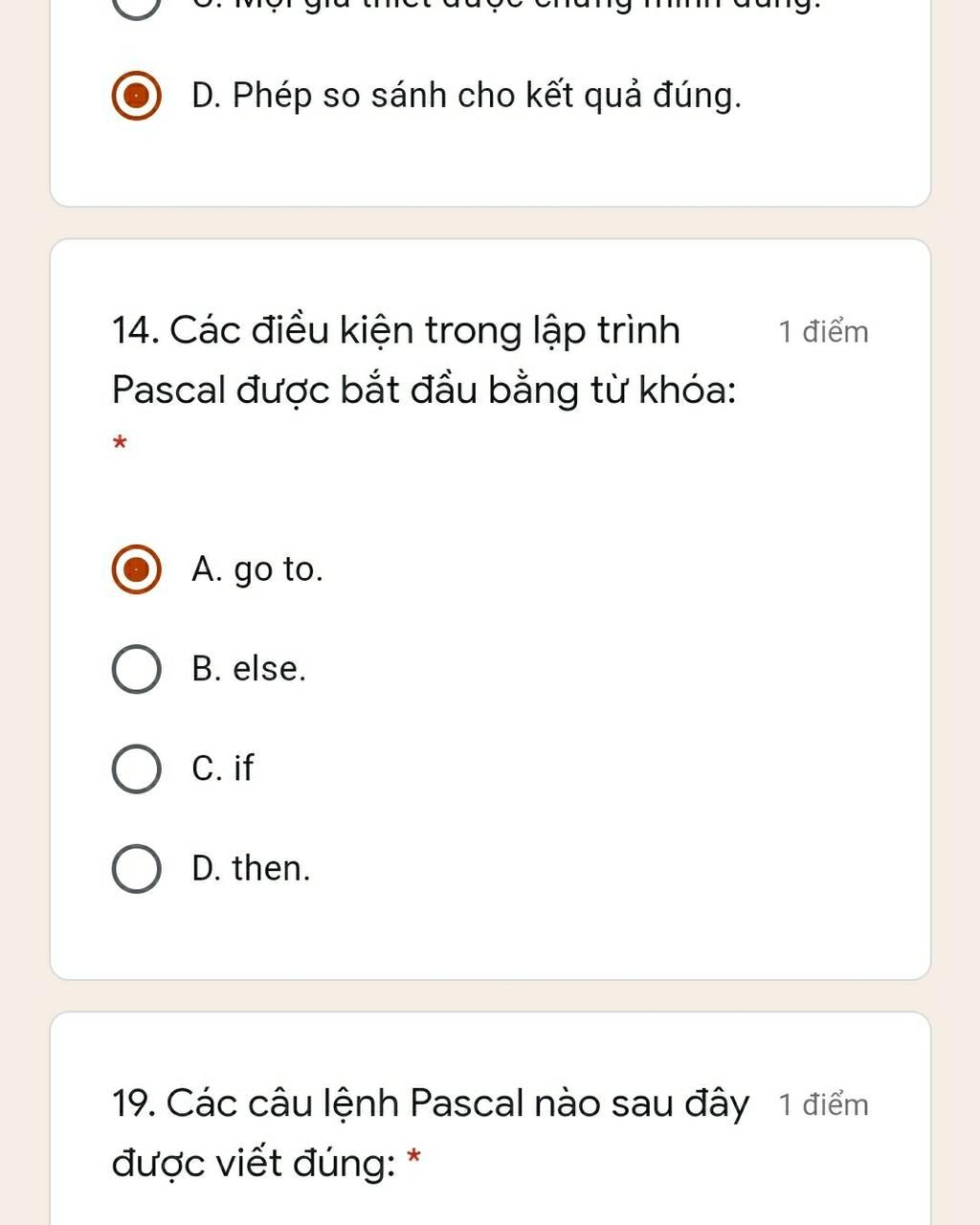Click question 14 title about Pascal conditions
This screenshot has height=1225, width=980.
click(x=423, y=360)
